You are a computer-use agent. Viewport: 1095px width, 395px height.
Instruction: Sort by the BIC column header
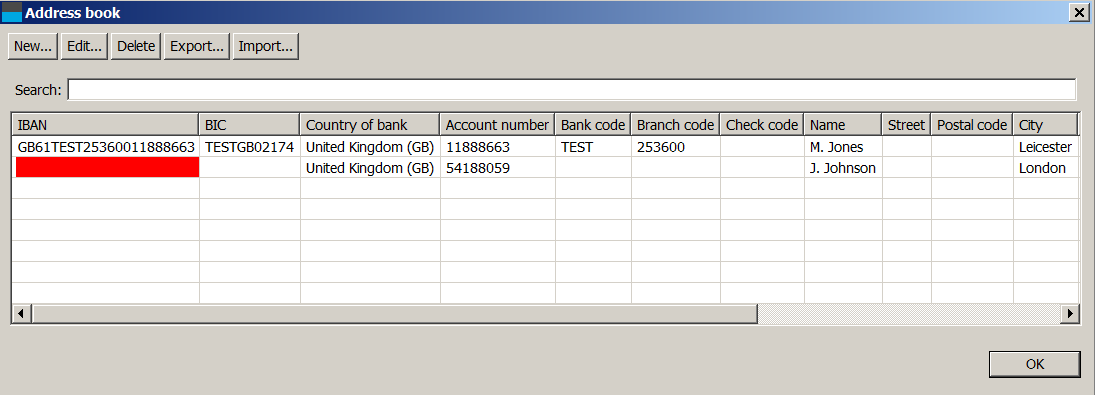(249, 125)
